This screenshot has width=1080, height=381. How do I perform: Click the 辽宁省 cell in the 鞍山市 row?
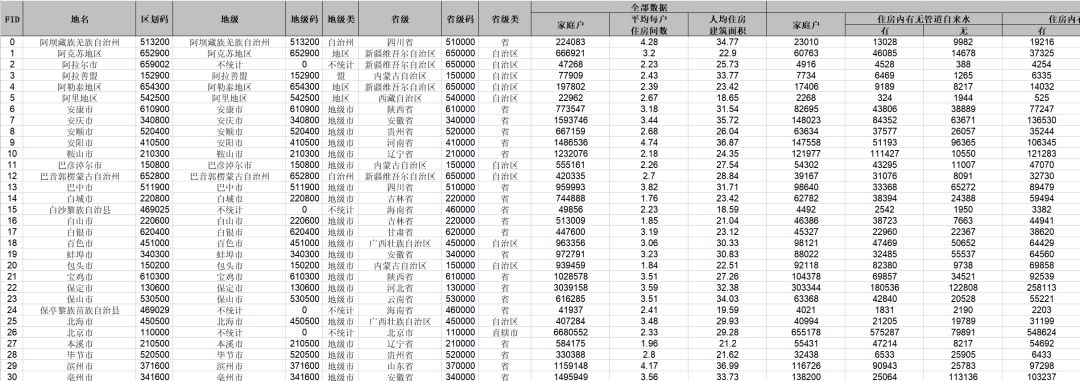coord(399,153)
